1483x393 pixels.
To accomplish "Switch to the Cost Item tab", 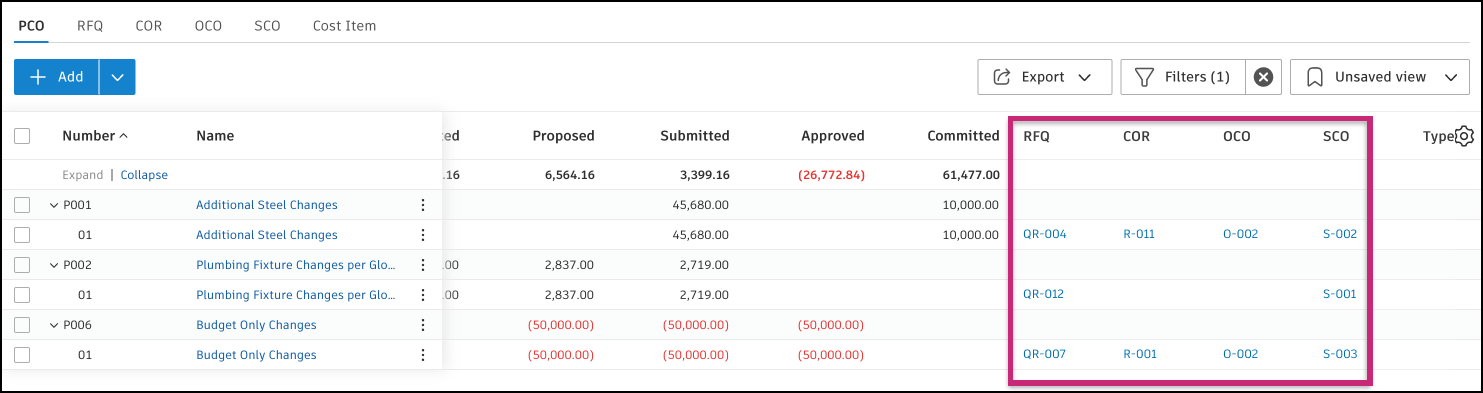I will 344,26.
